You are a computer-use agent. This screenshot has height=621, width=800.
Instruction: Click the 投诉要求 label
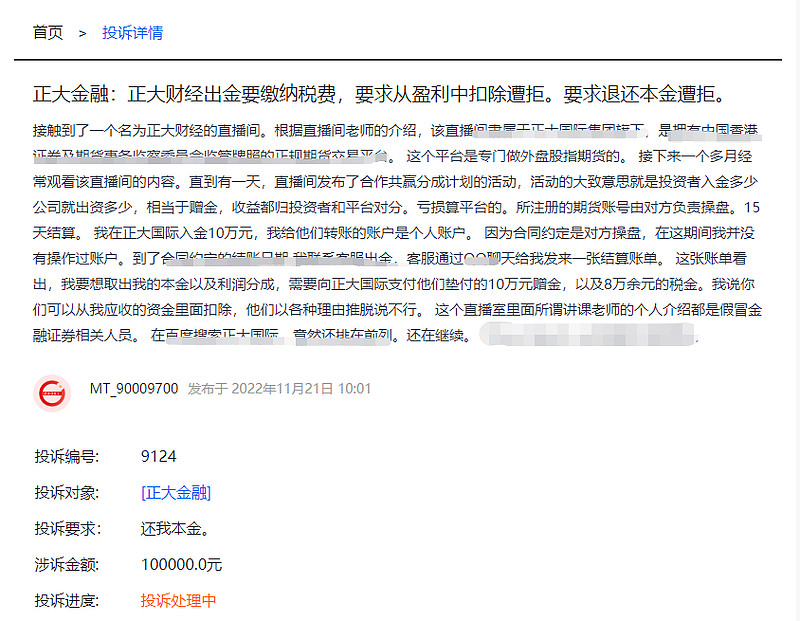coord(67,529)
